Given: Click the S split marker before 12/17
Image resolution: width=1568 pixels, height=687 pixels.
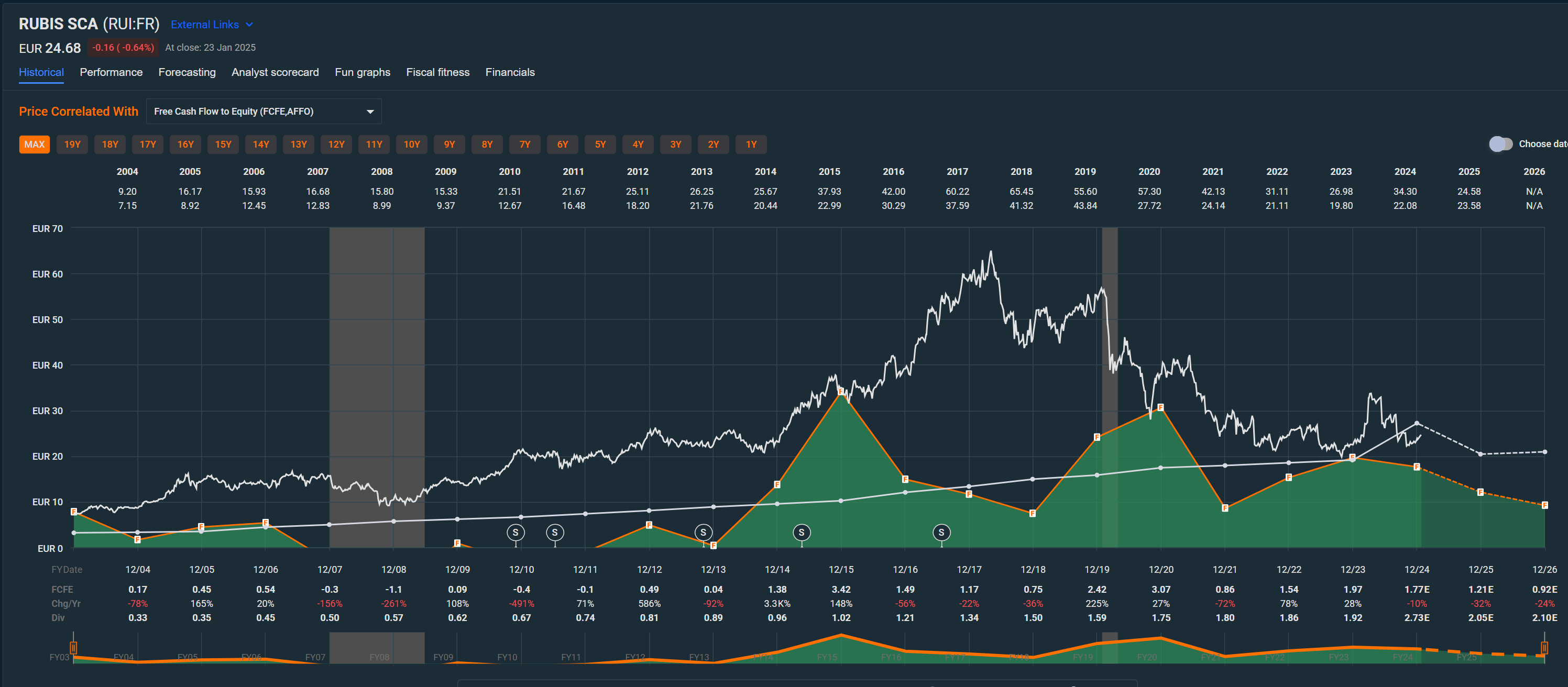Looking at the screenshot, I should pos(941,533).
